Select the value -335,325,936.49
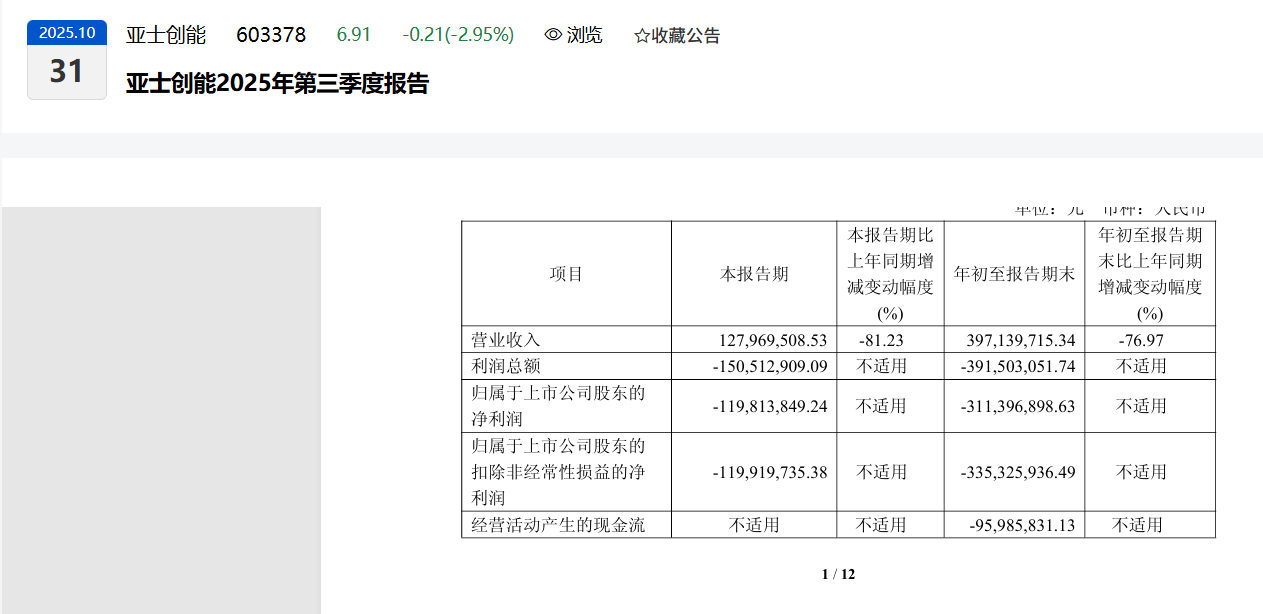This screenshot has height=614, width=1263. point(1018,472)
